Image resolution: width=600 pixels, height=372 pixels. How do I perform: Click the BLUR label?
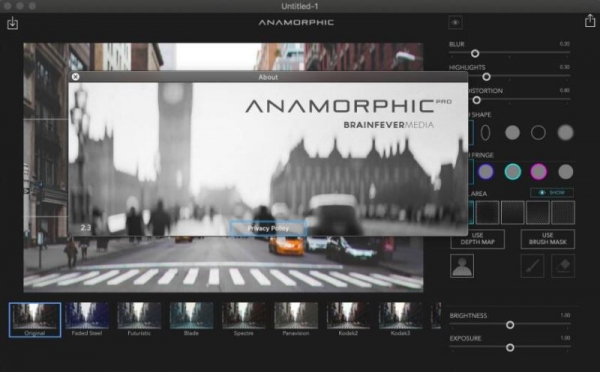(x=457, y=44)
